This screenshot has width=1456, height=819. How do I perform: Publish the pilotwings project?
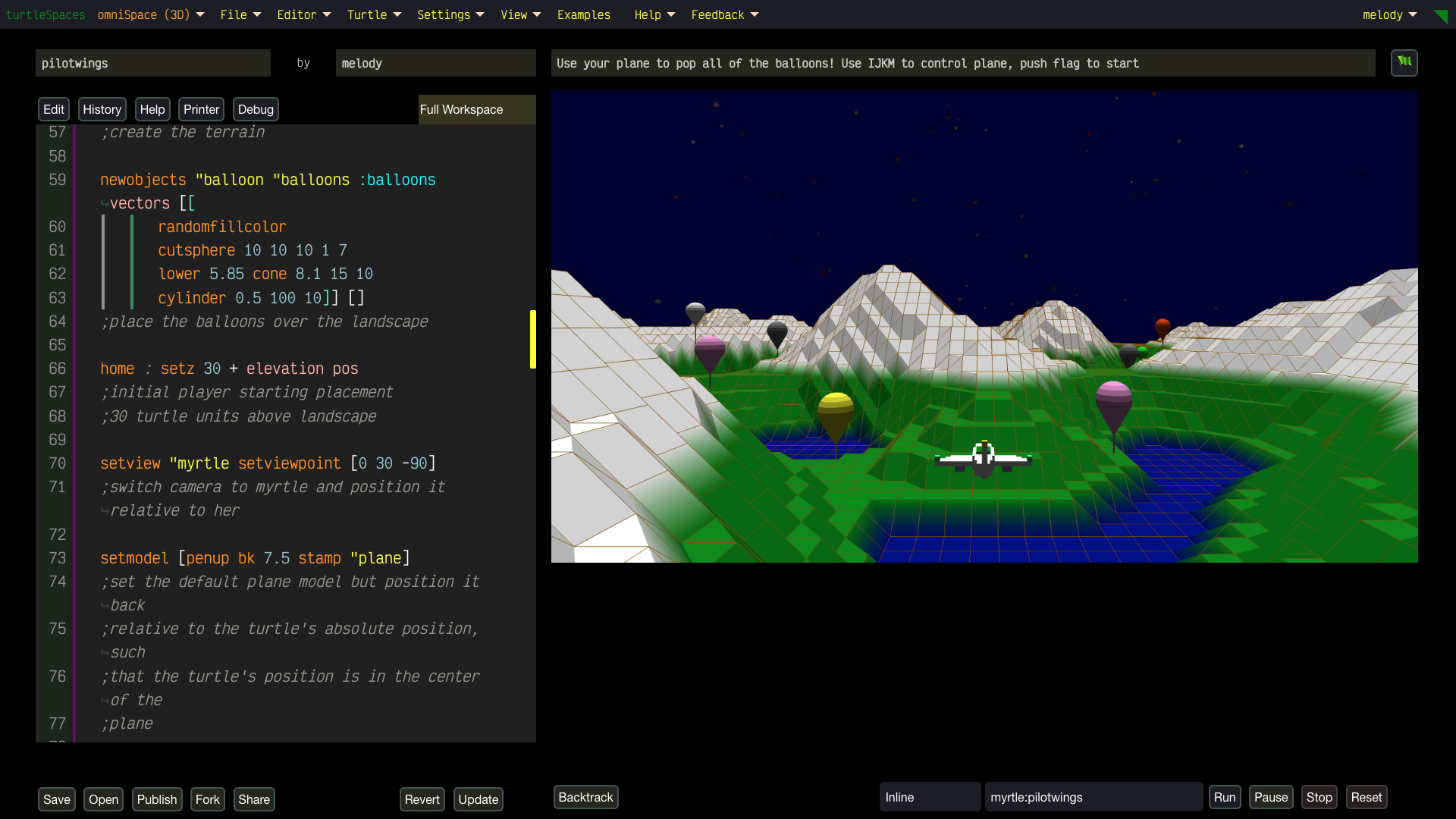coord(157,799)
